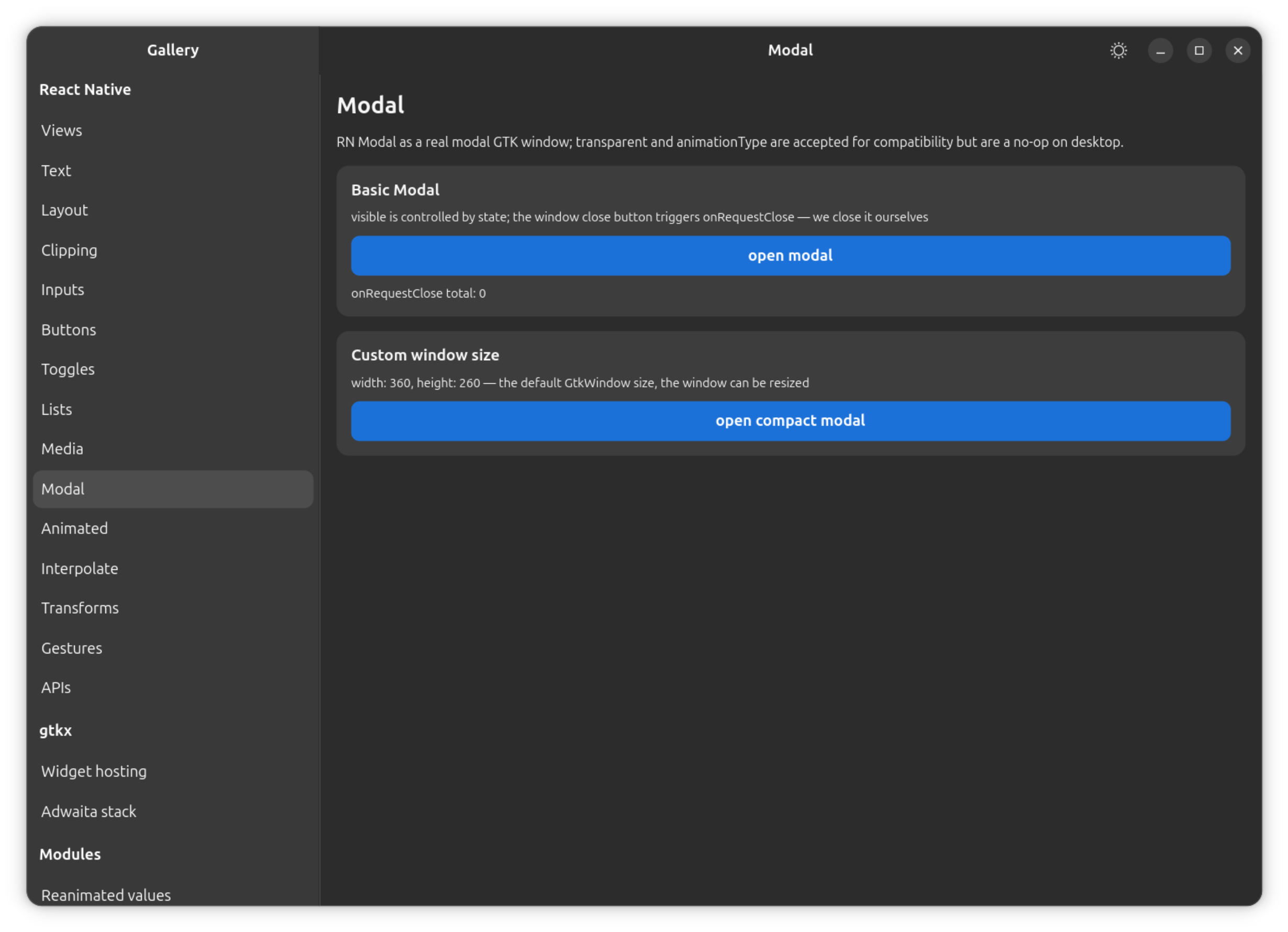Screen dimensions: 1288x932
Task: Click the RN Modal description paragraph
Action: (x=730, y=142)
